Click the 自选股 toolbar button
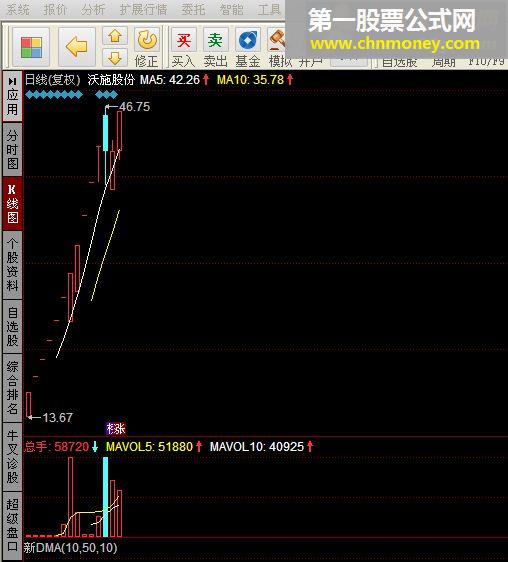Viewport: 508px width, 562px height. (400, 63)
